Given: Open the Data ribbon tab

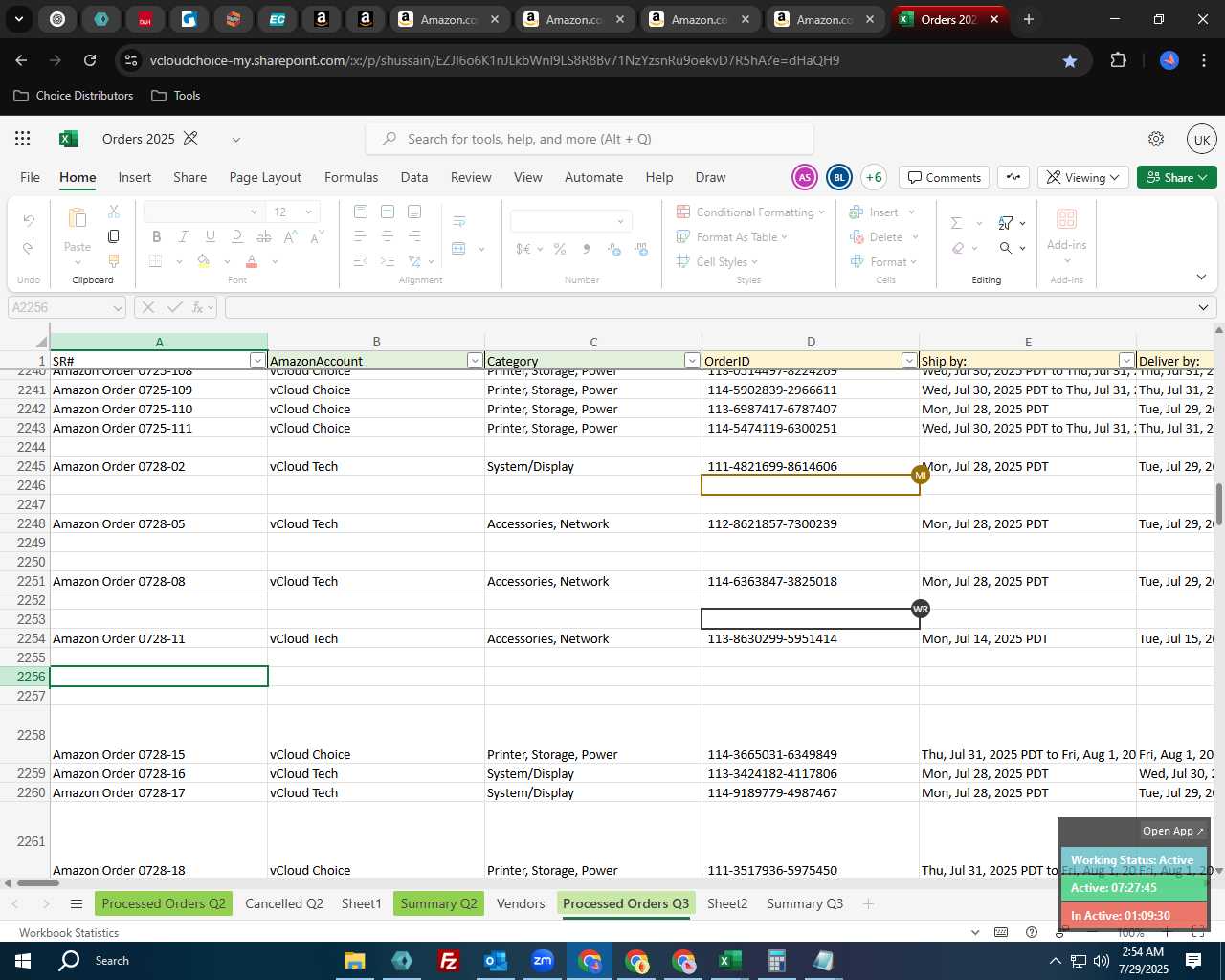Looking at the screenshot, I should click(x=414, y=177).
